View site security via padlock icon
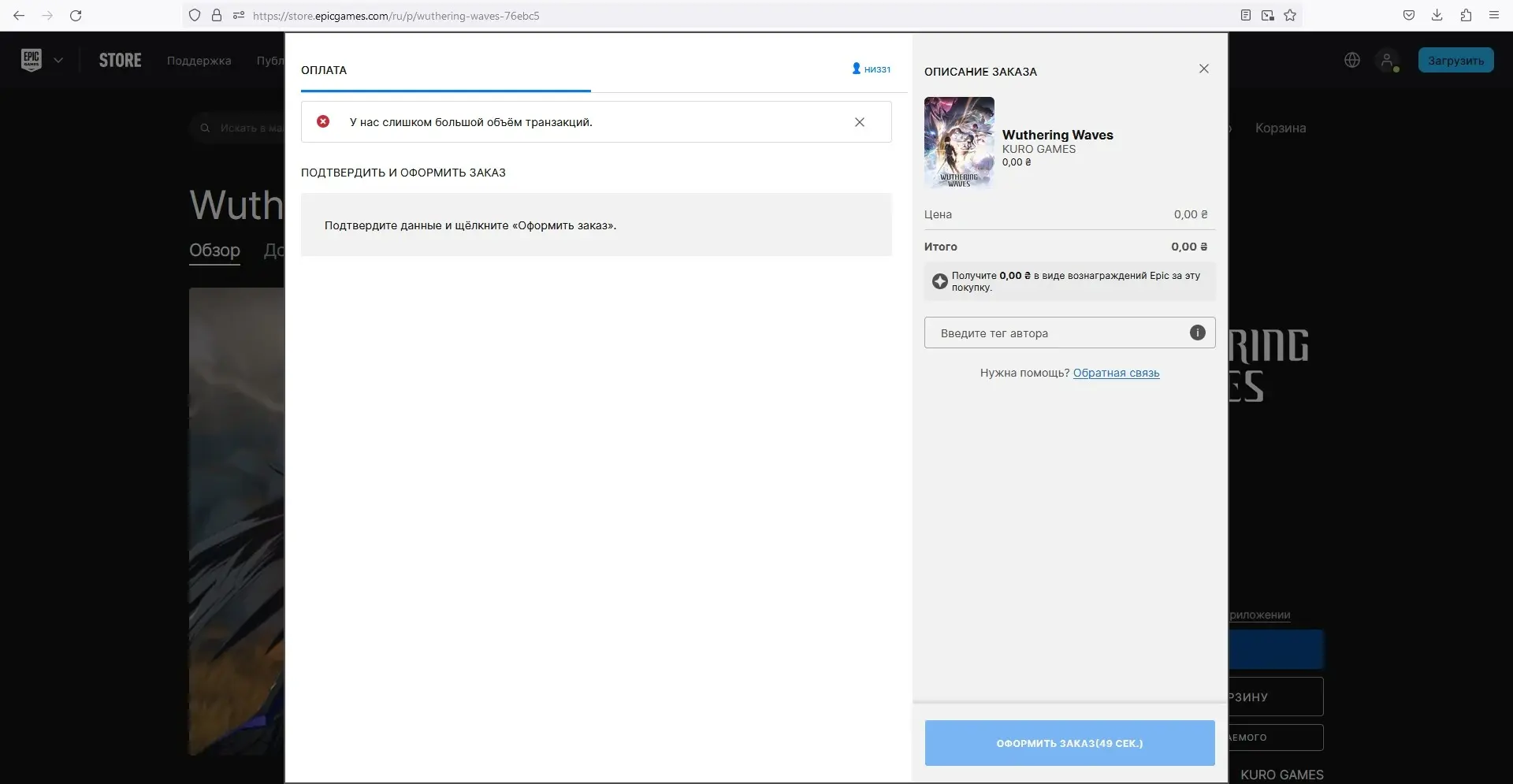Screen dimensions: 1513x784 point(217,15)
